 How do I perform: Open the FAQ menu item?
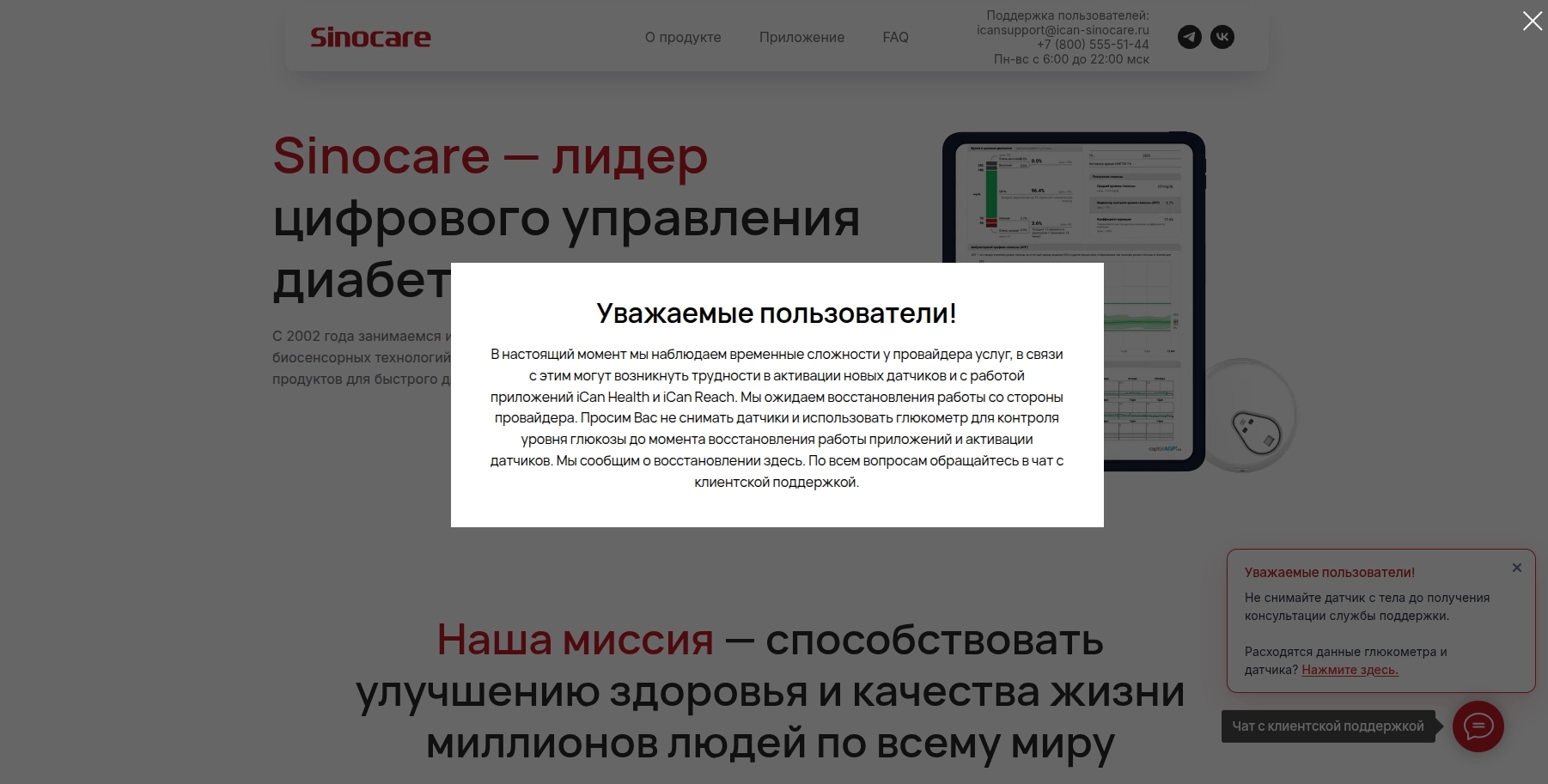tap(895, 37)
